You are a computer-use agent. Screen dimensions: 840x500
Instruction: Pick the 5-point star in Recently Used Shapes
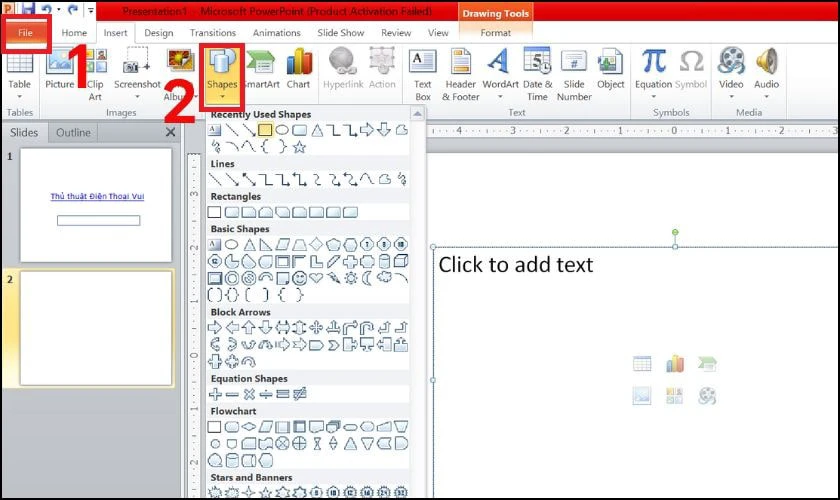(299, 147)
